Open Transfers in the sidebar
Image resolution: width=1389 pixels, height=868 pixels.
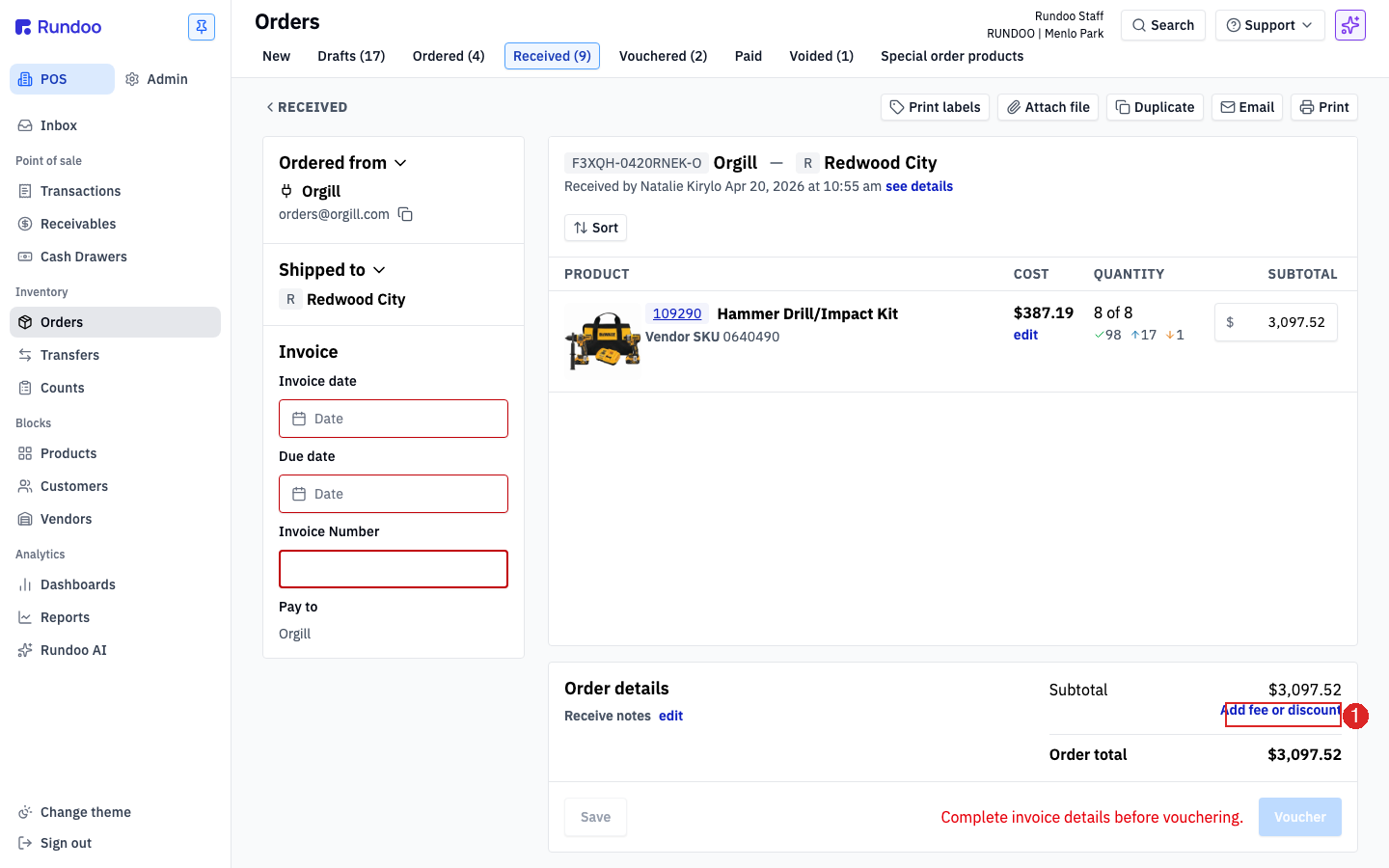(115, 355)
